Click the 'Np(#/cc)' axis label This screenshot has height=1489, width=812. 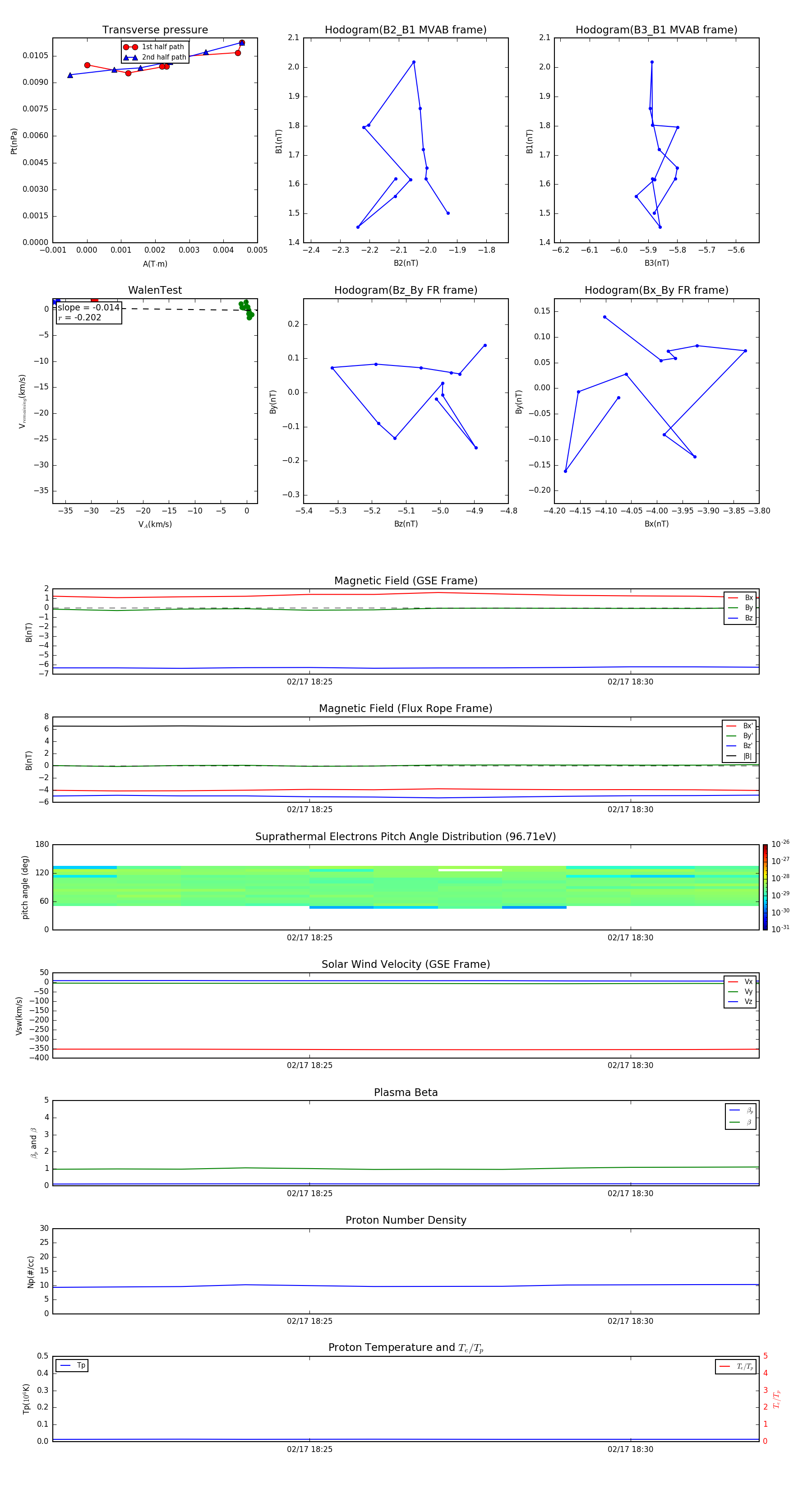coord(31,1272)
